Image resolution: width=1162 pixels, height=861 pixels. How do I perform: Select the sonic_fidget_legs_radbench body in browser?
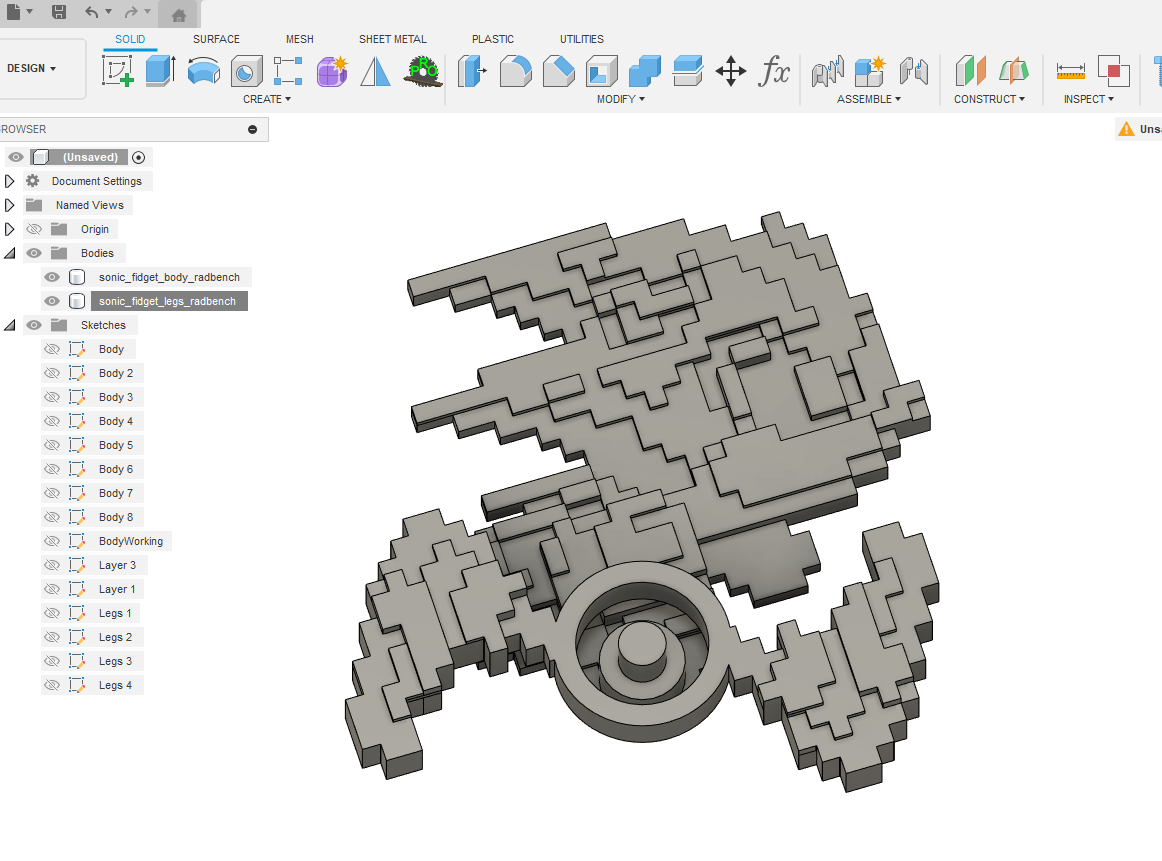tap(168, 300)
